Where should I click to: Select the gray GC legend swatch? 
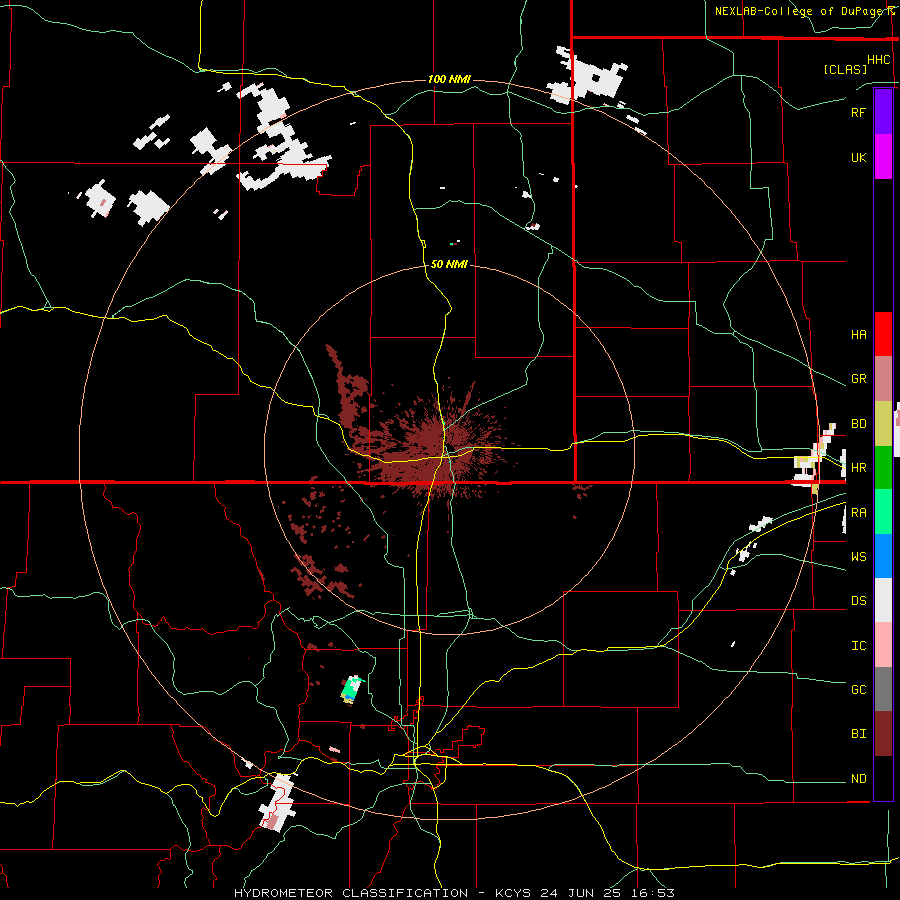click(883, 689)
